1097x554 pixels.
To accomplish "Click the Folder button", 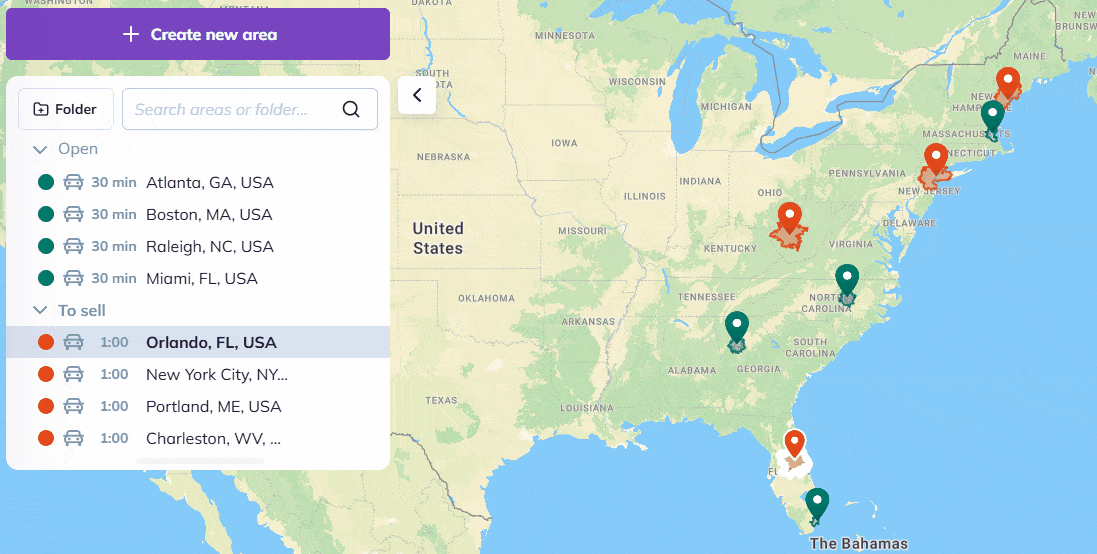I will click(x=65, y=109).
